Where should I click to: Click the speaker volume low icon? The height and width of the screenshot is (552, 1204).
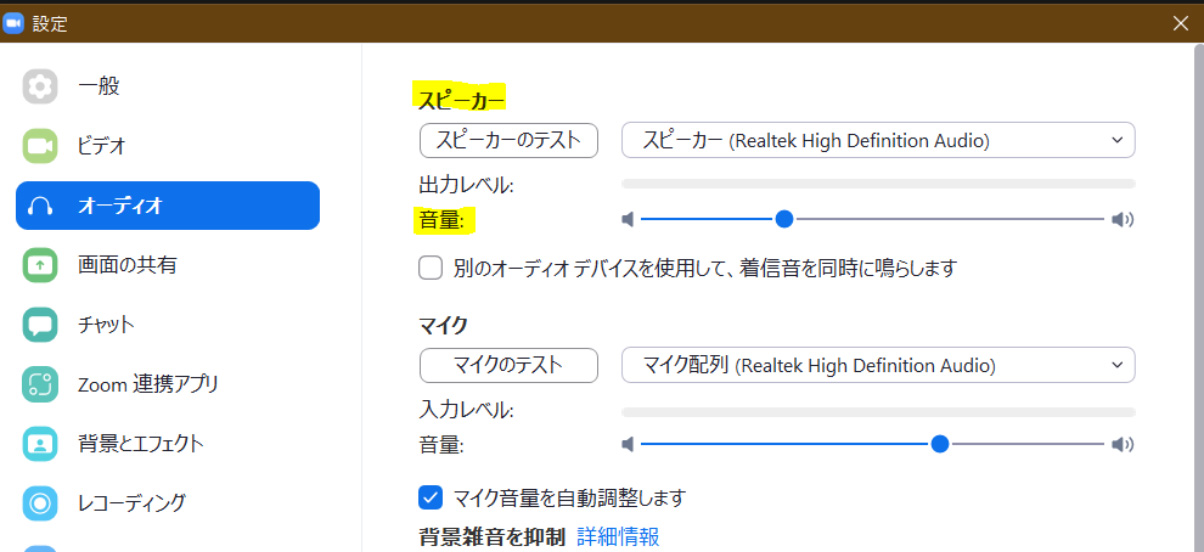coord(628,219)
